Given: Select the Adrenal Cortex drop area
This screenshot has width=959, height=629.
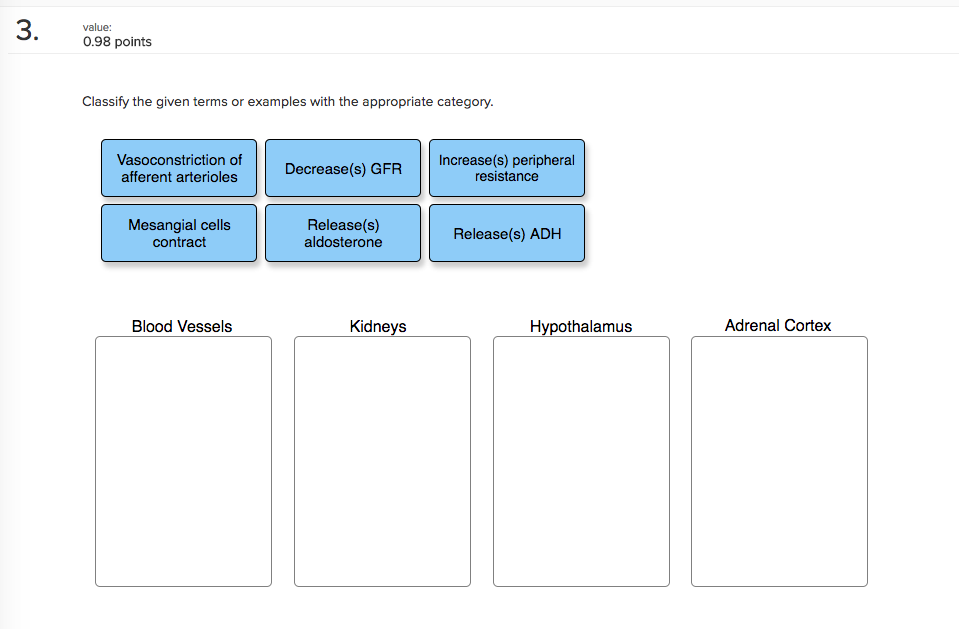Looking at the screenshot, I should 779,460.
